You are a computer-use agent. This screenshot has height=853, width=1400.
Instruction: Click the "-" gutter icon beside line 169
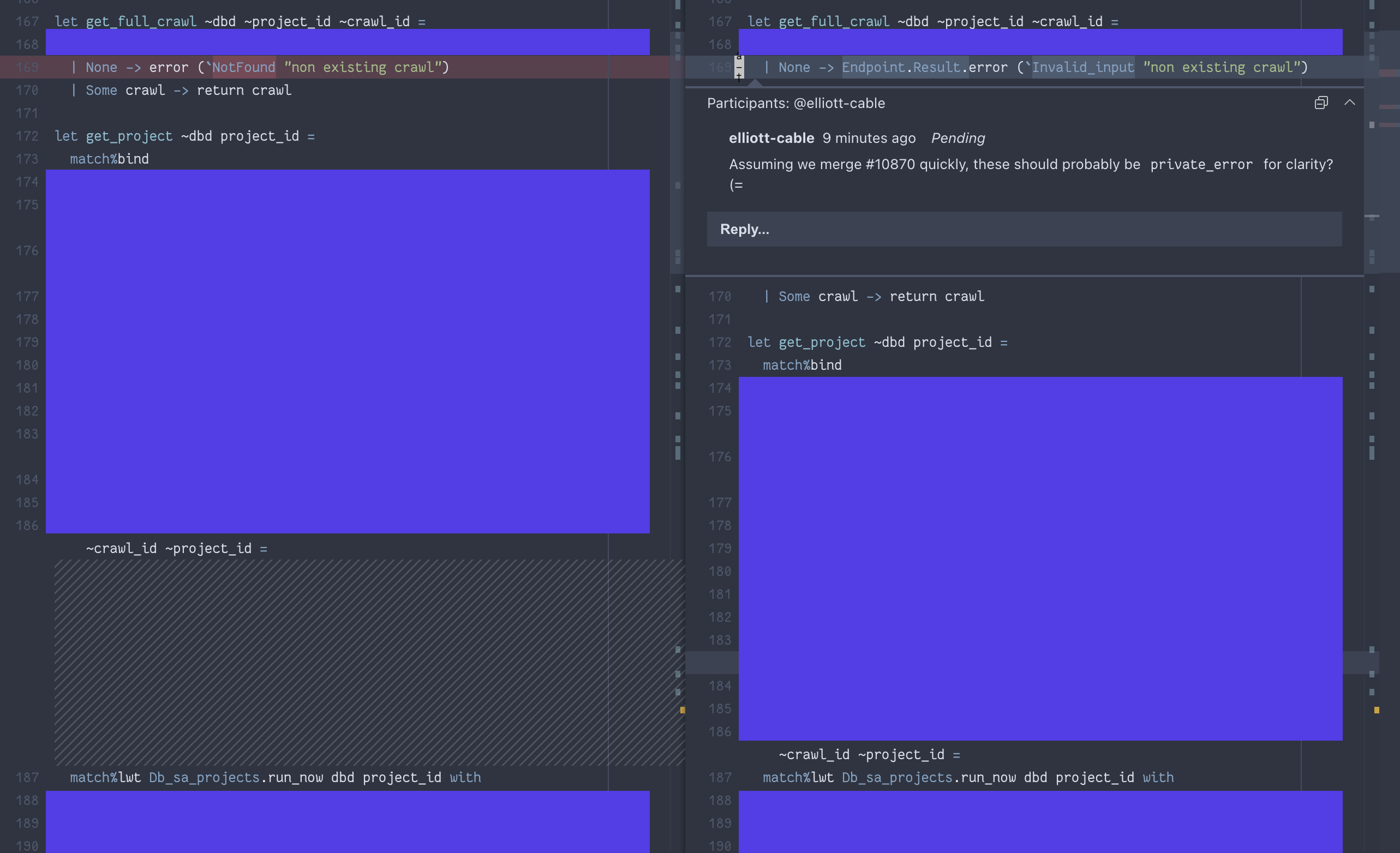click(739, 68)
